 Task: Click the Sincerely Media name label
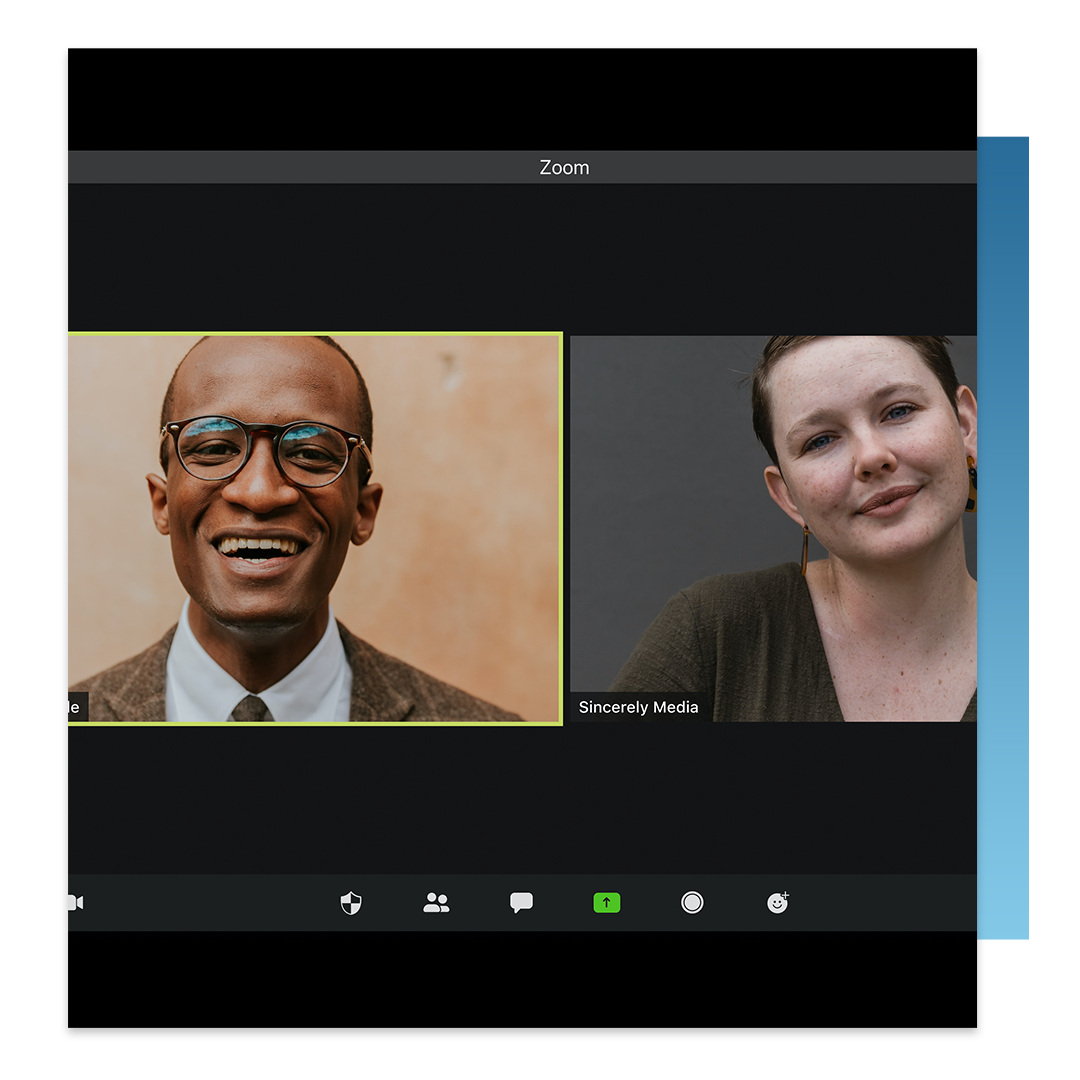click(639, 707)
